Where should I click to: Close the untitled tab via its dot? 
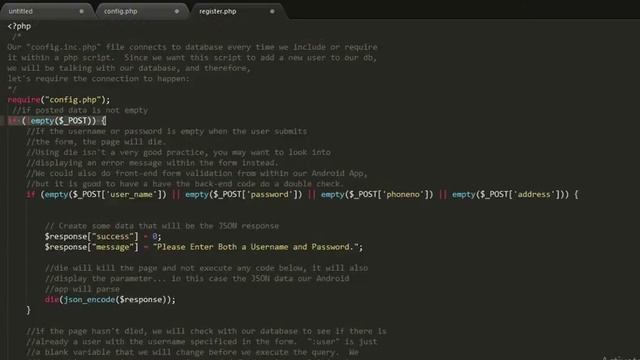pos(81,11)
